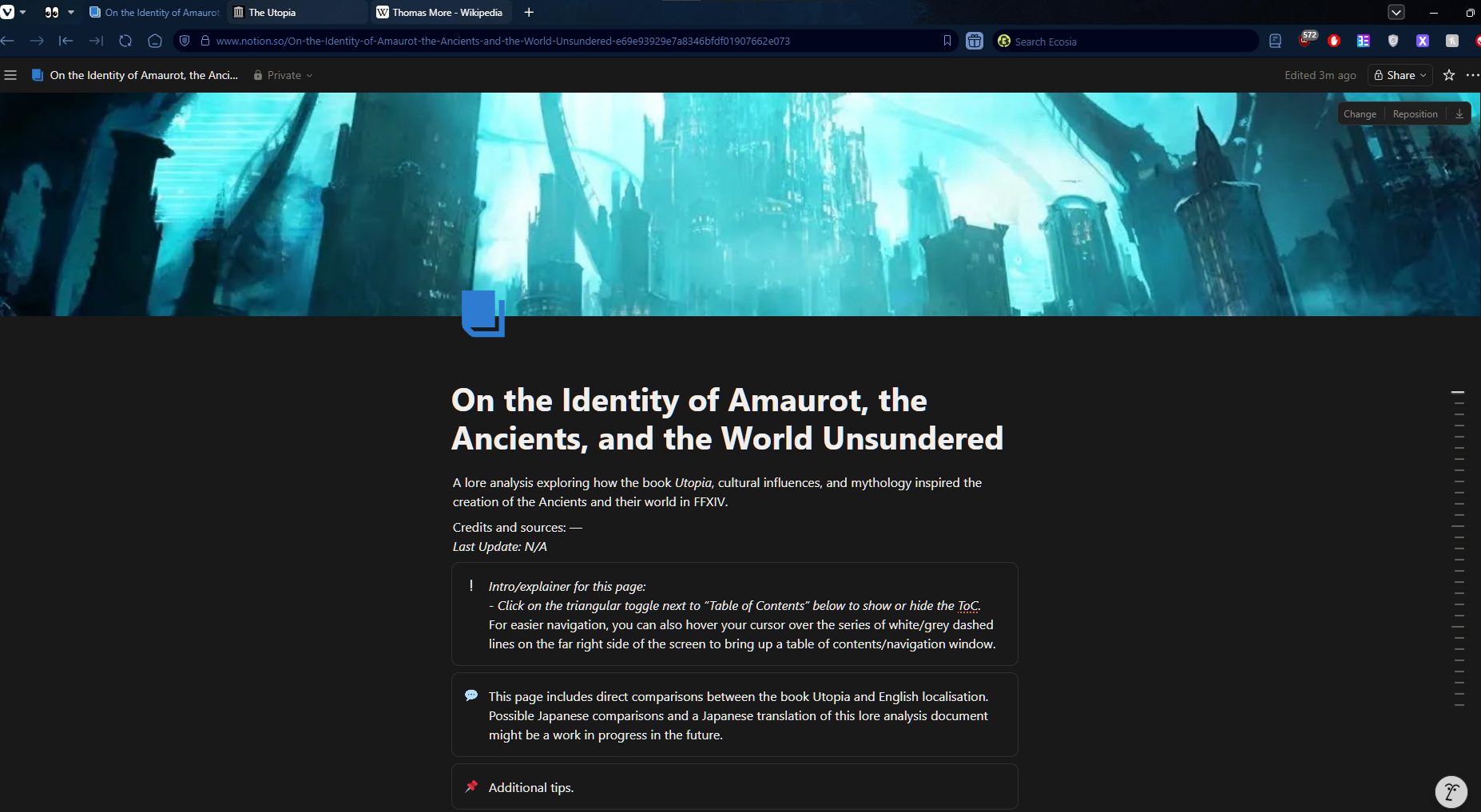Open the Notion sidebar hamburger menu
The image size is (1481, 812).
tap(10, 75)
